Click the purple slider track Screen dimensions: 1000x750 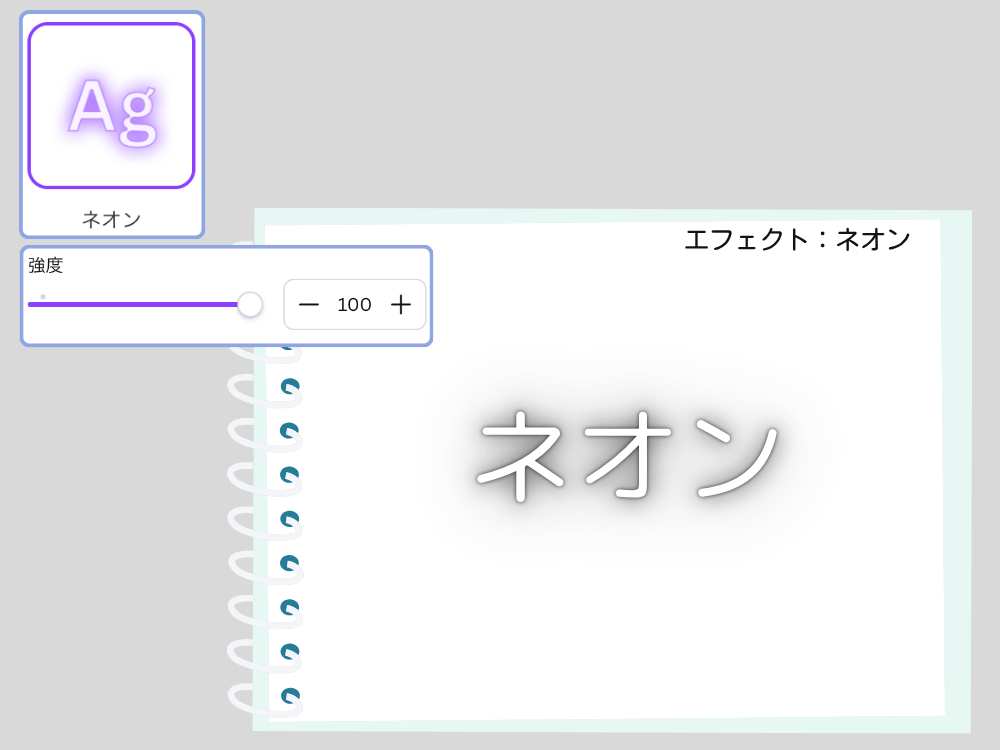tap(140, 304)
